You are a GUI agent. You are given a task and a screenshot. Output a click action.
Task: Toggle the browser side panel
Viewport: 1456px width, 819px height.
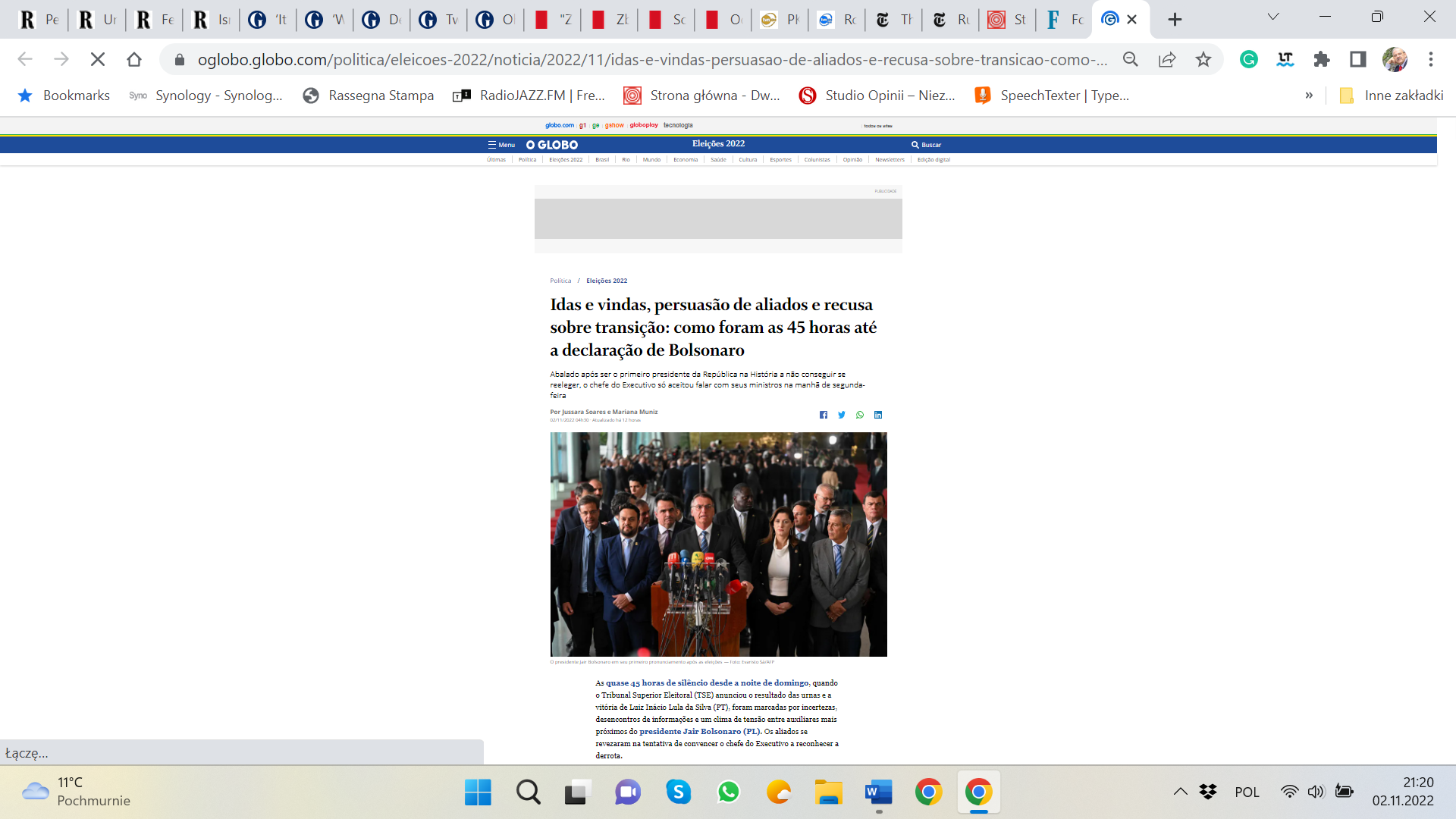pos(1358,59)
